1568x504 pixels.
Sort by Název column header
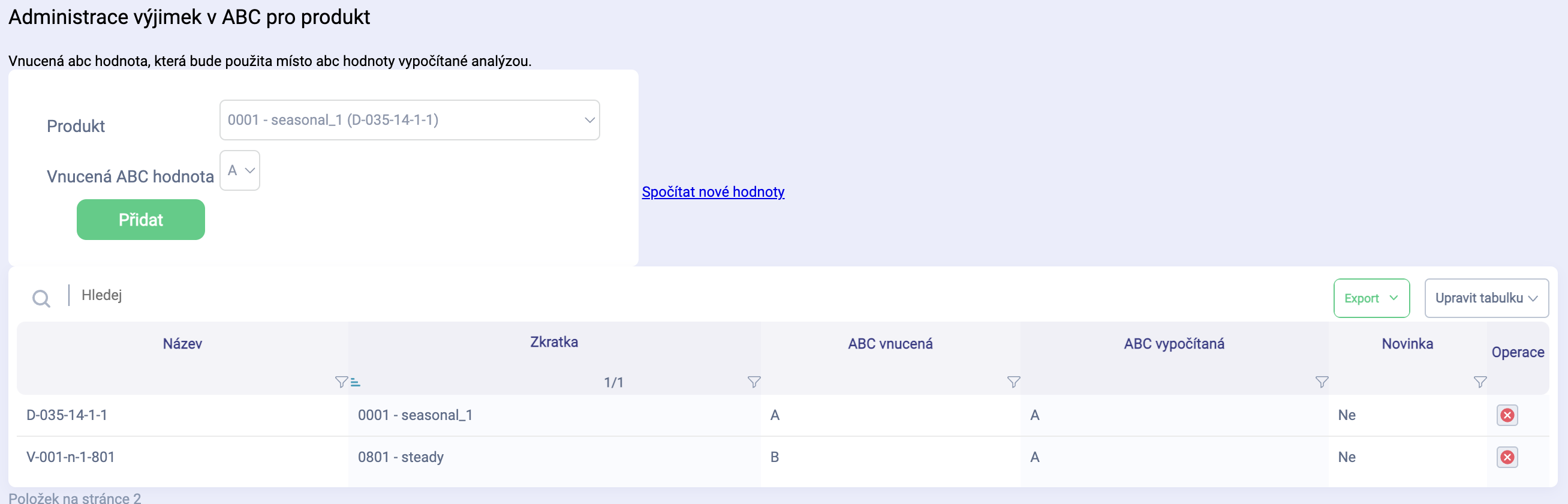pos(182,344)
